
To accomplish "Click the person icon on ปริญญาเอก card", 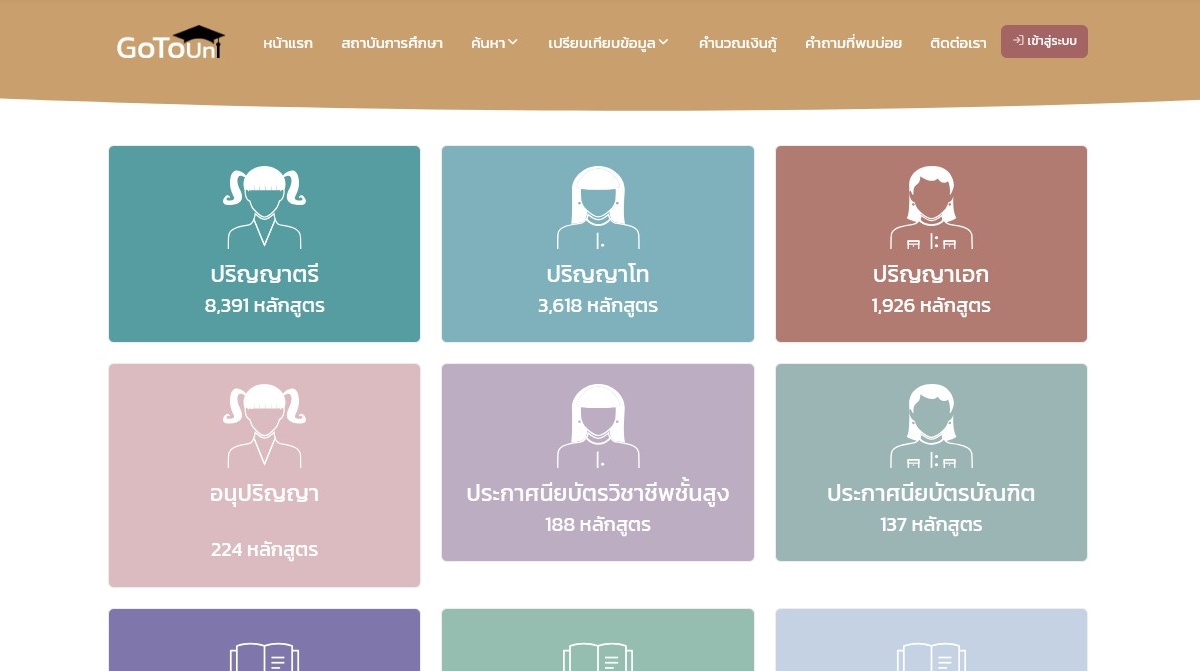I will [931, 207].
